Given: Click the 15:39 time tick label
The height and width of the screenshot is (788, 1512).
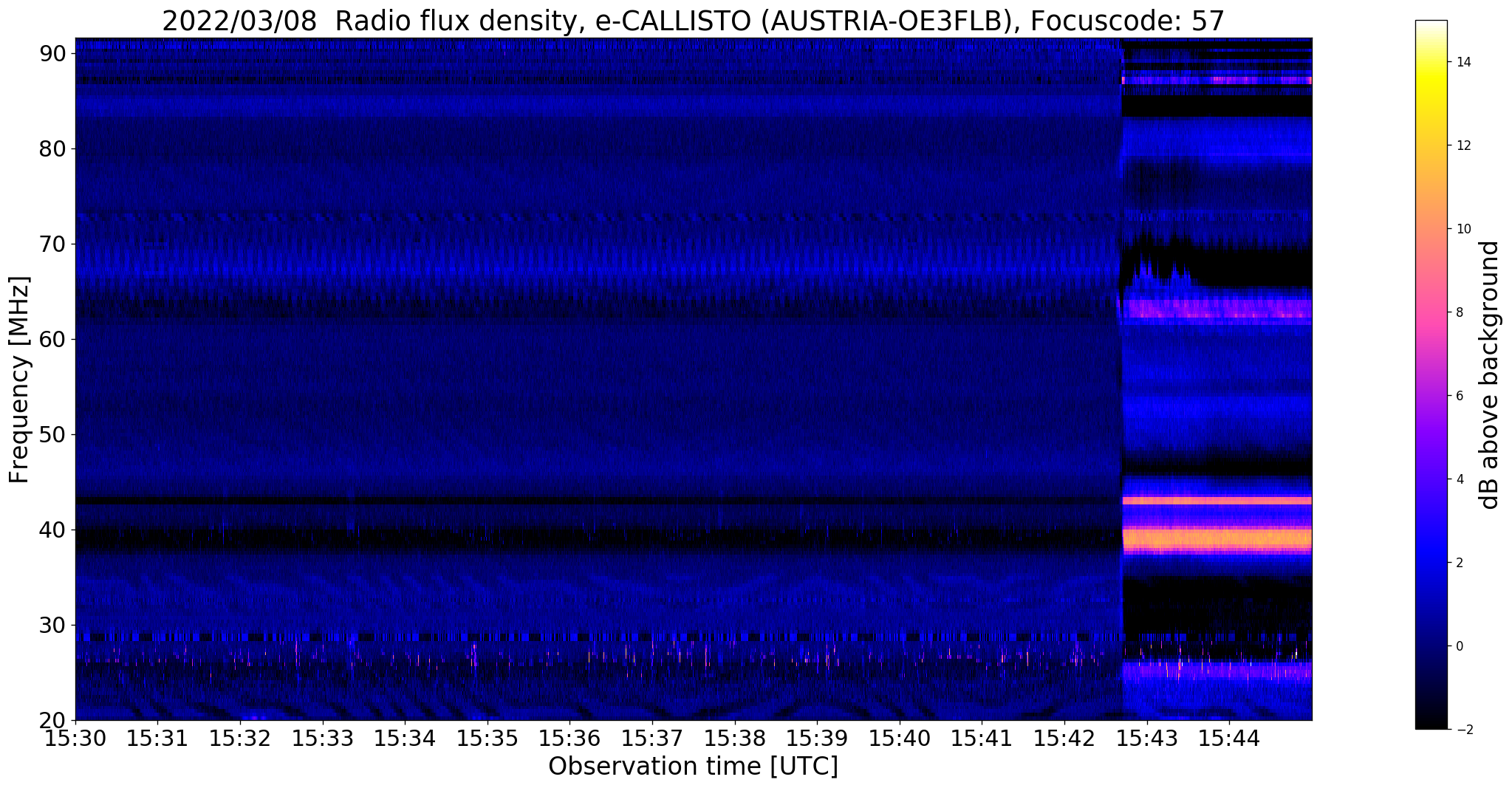Looking at the screenshot, I should point(817,739).
